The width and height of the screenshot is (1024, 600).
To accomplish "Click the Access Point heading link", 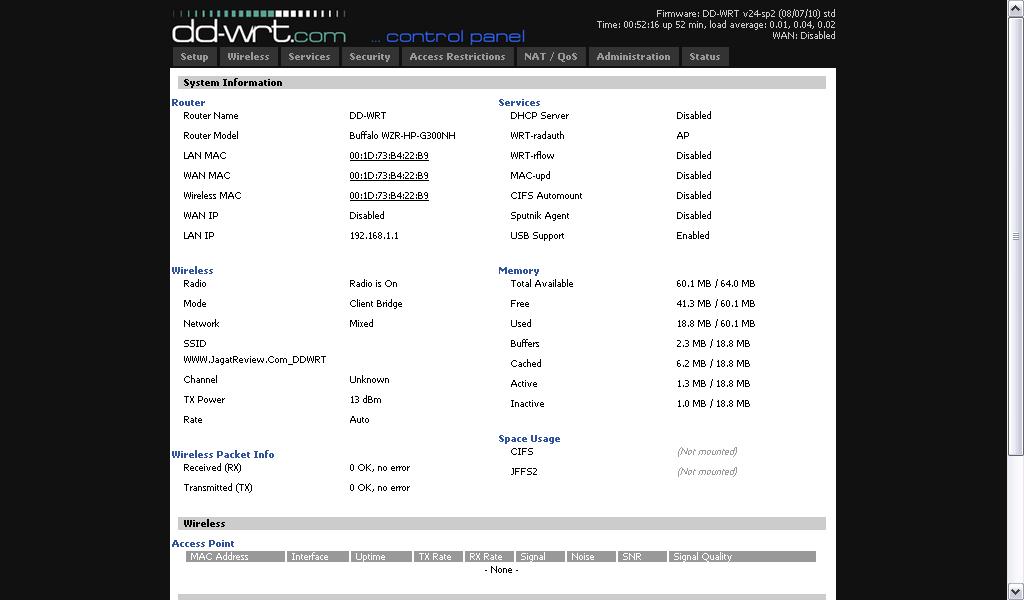I will [x=203, y=544].
